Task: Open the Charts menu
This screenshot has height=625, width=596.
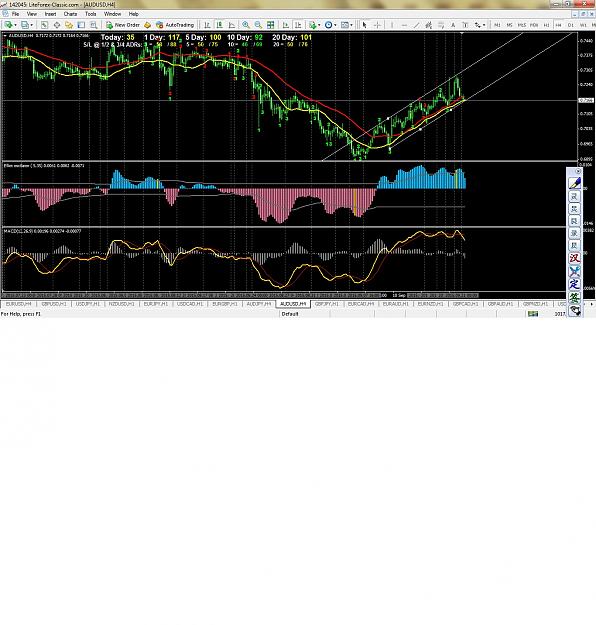Action: click(x=71, y=14)
